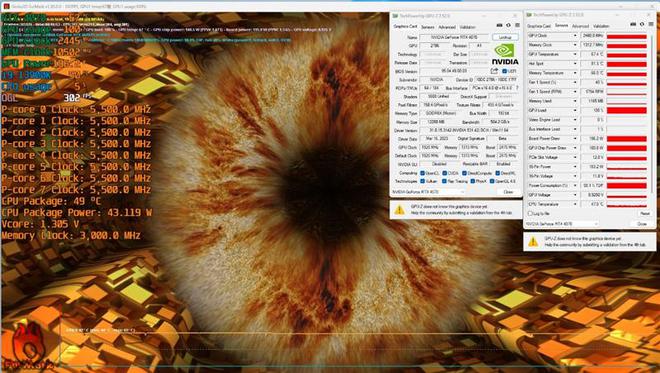Toggle the DirectCompute checkbox
Image resolution: width=660 pixels, height=373 pixels.
point(464,173)
